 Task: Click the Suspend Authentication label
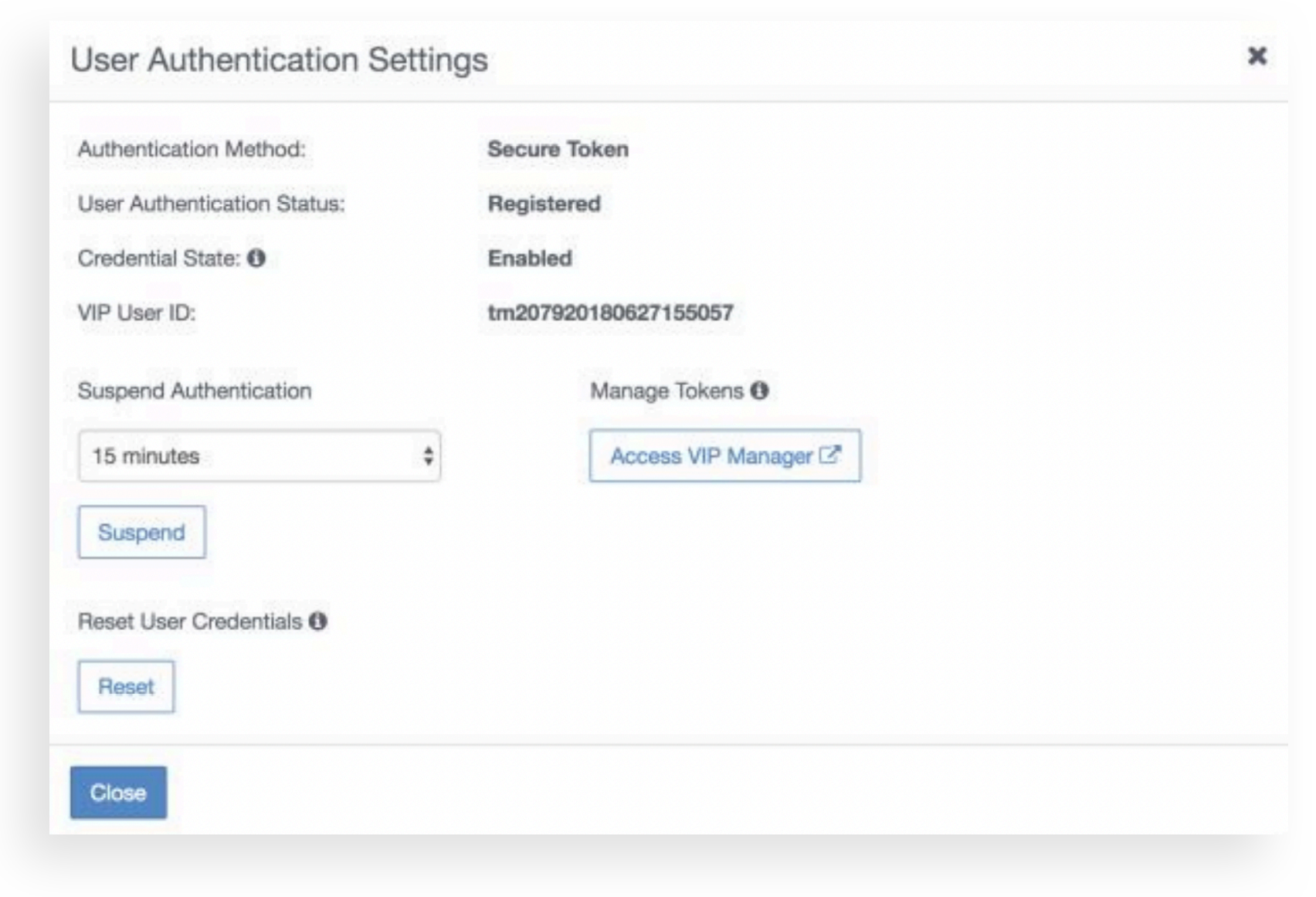(x=195, y=391)
